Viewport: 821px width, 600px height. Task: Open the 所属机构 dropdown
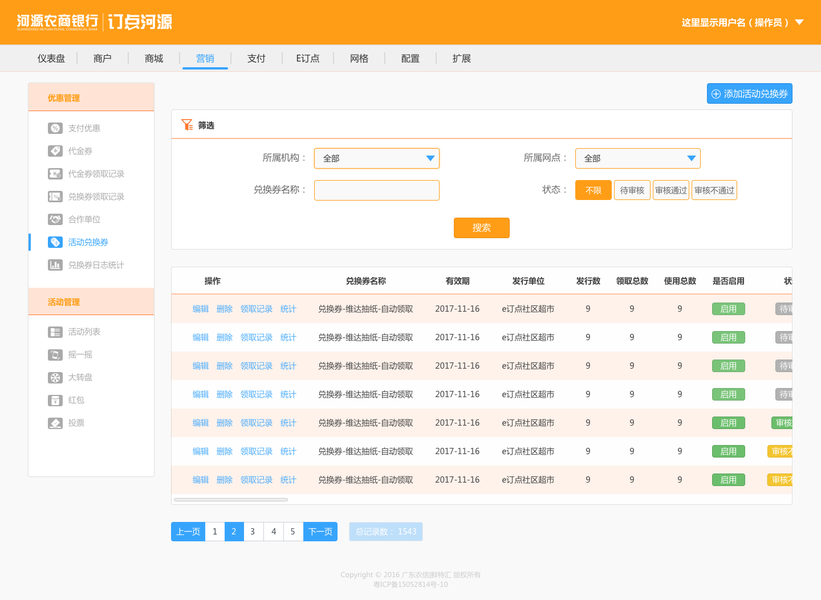click(x=376, y=158)
